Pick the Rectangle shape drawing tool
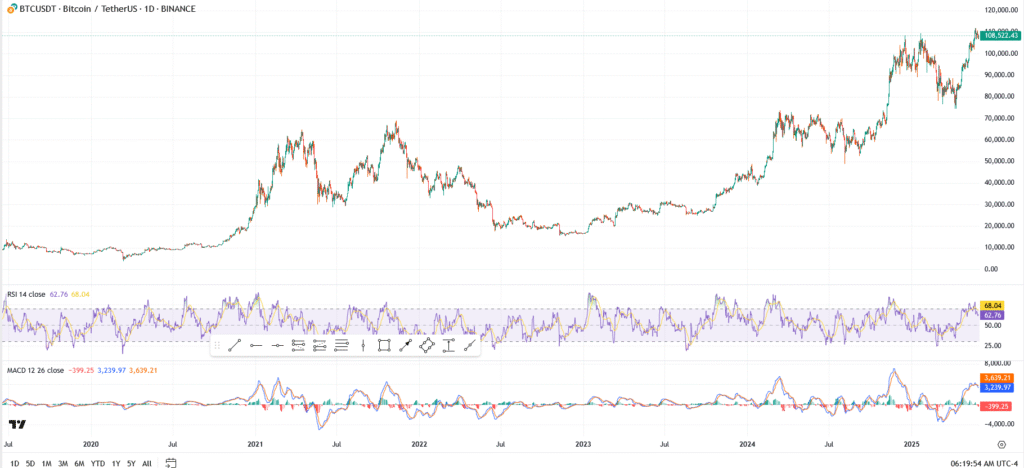The image size is (1024, 468). pyautogui.click(x=384, y=346)
